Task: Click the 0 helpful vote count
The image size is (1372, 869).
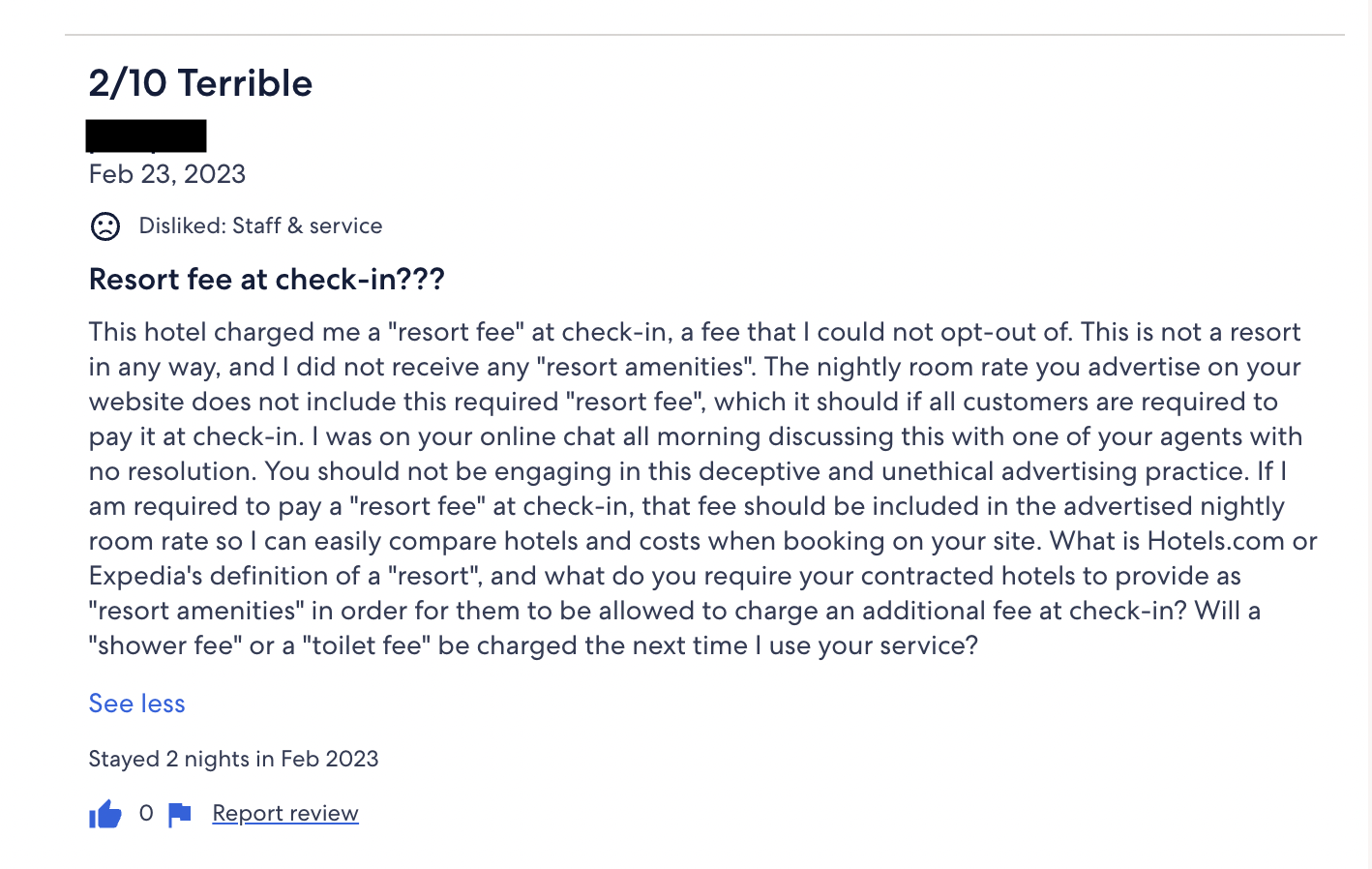Action: [146, 813]
